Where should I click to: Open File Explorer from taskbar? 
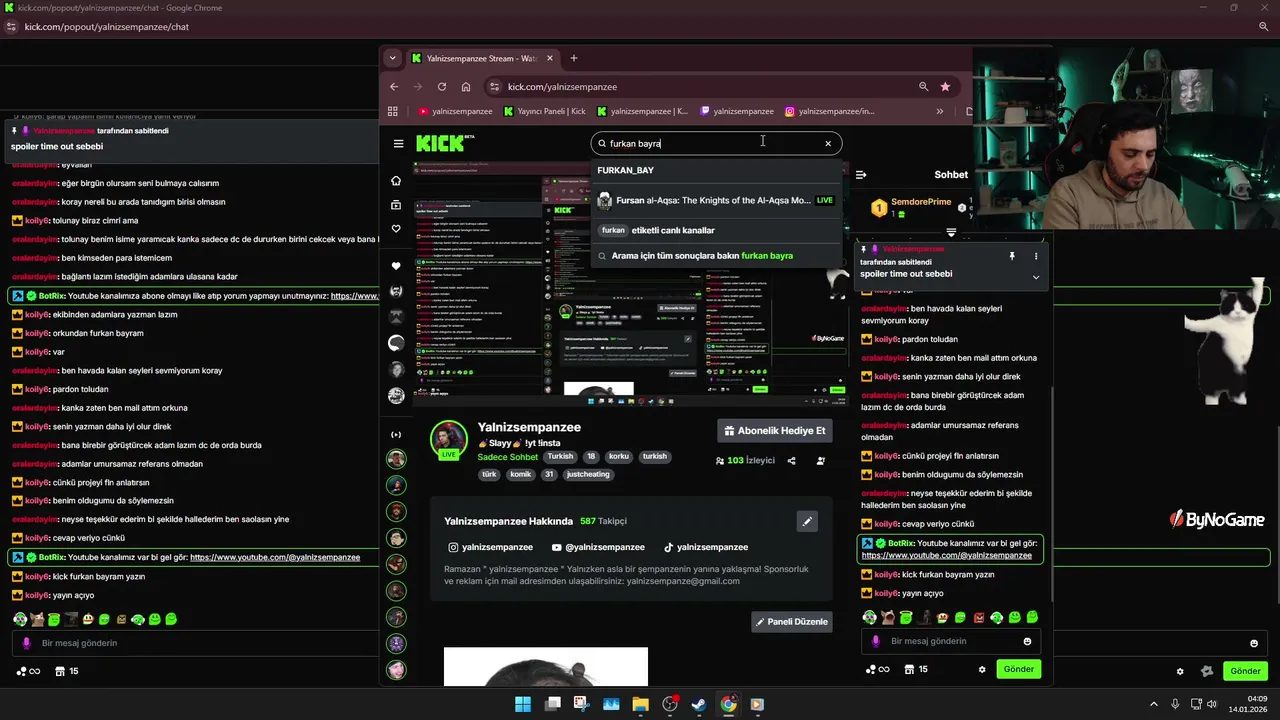pyautogui.click(x=640, y=704)
